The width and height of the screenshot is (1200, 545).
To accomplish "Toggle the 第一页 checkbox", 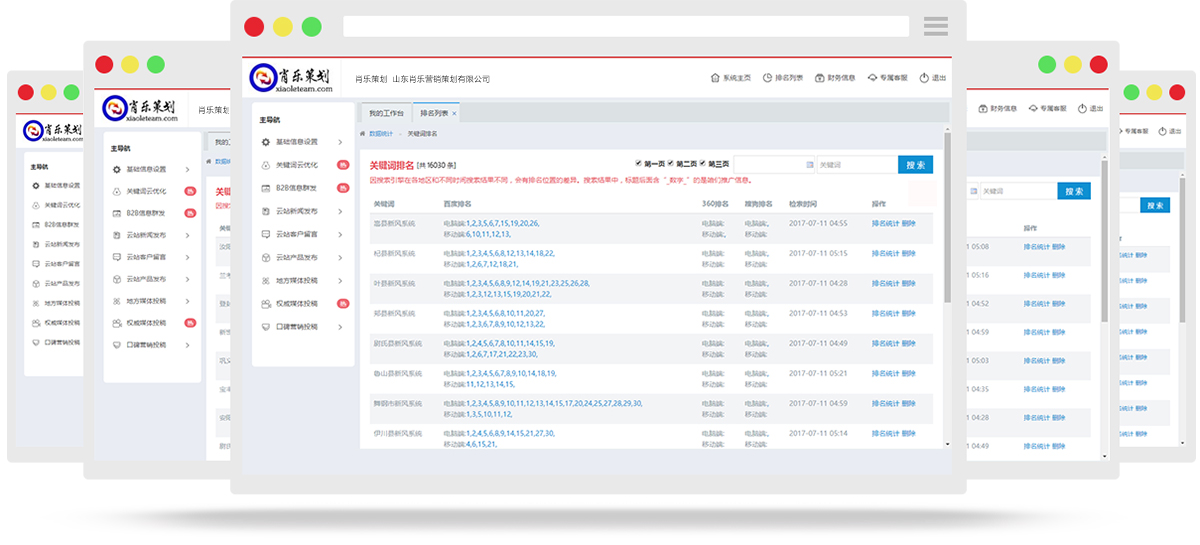I will click(639, 163).
